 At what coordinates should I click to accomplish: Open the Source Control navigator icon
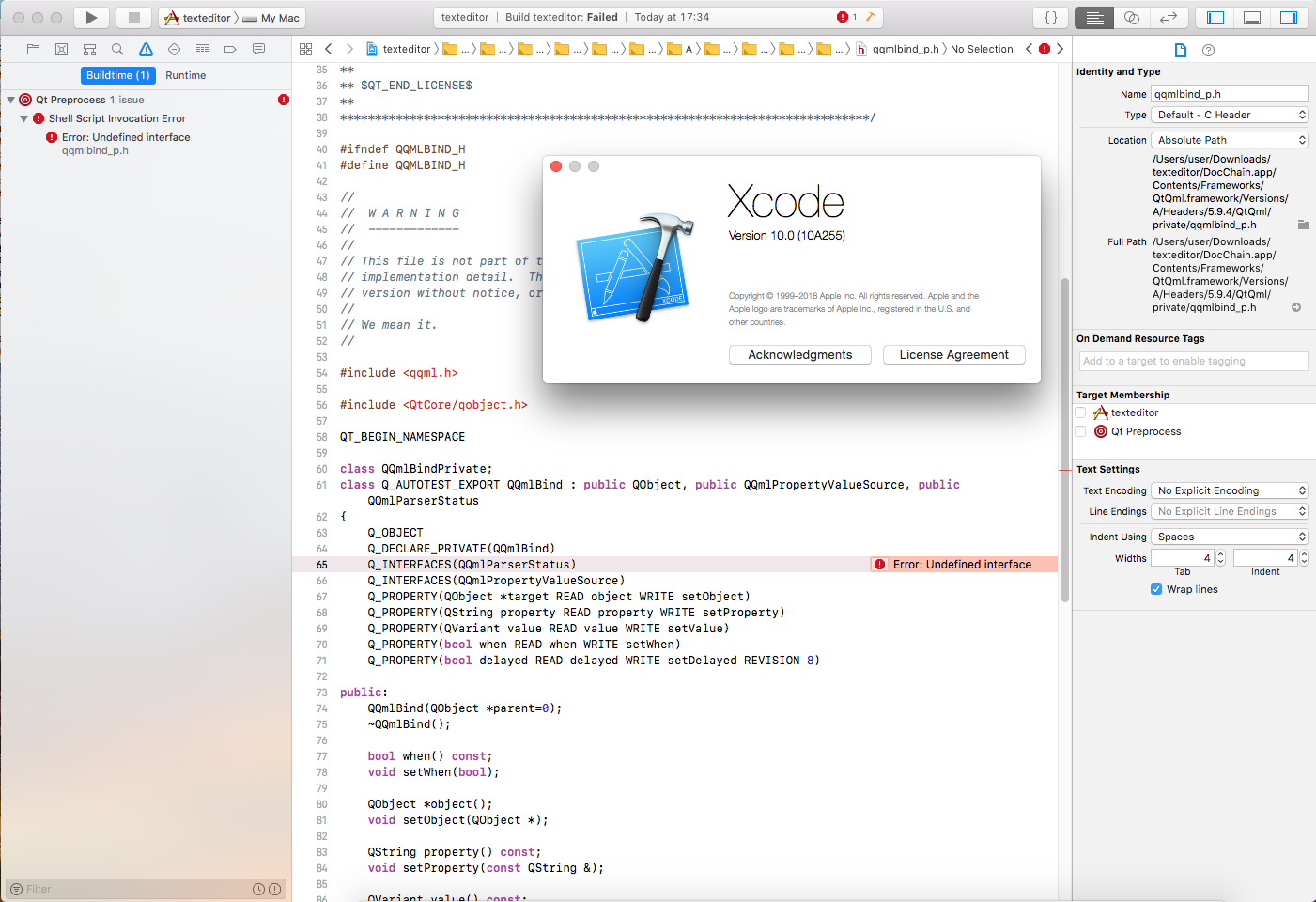point(61,49)
